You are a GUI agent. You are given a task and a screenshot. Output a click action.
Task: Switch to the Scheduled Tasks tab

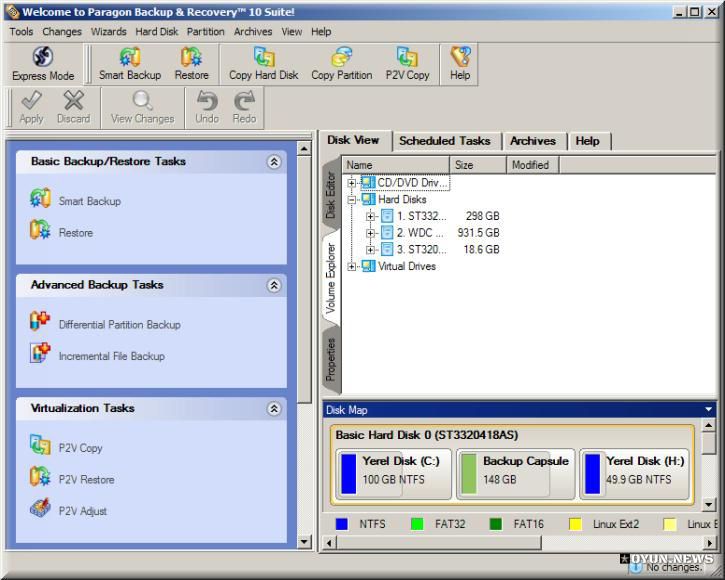tap(445, 141)
